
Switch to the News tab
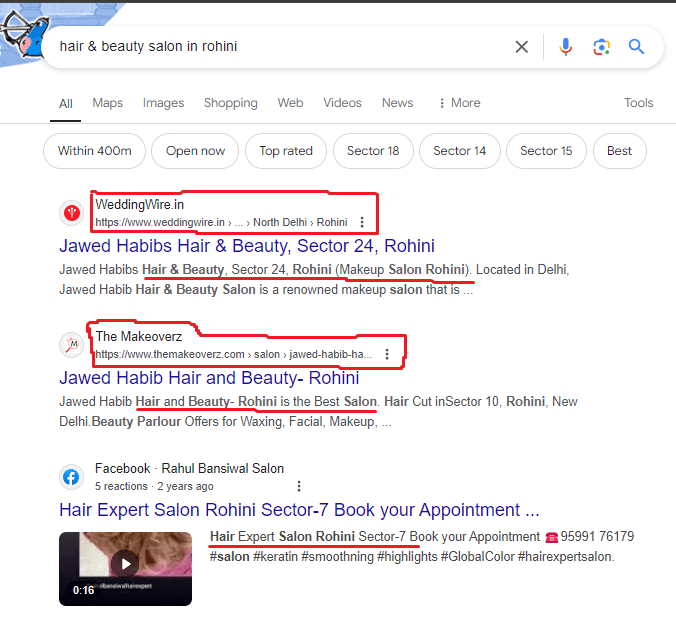[x=397, y=103]
